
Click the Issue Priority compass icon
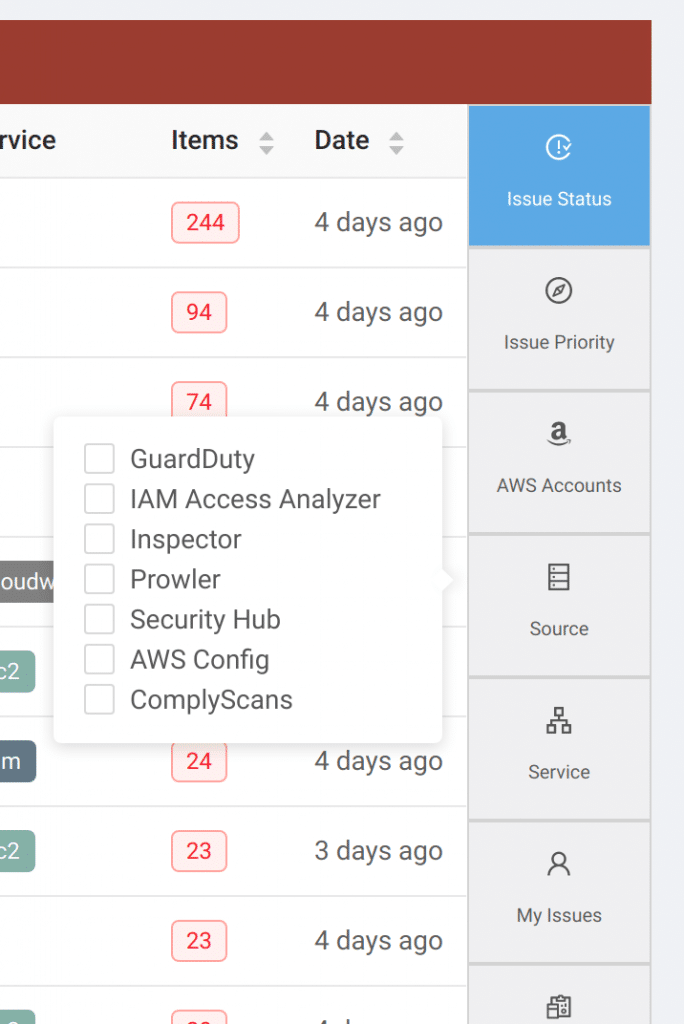(559, 291)
